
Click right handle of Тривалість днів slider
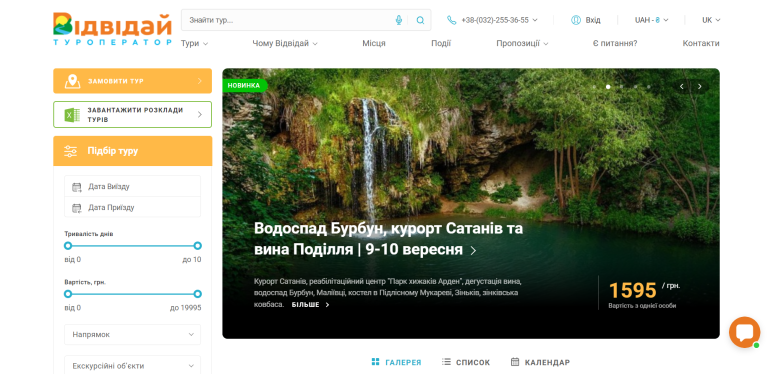click(x=197, y=246)
